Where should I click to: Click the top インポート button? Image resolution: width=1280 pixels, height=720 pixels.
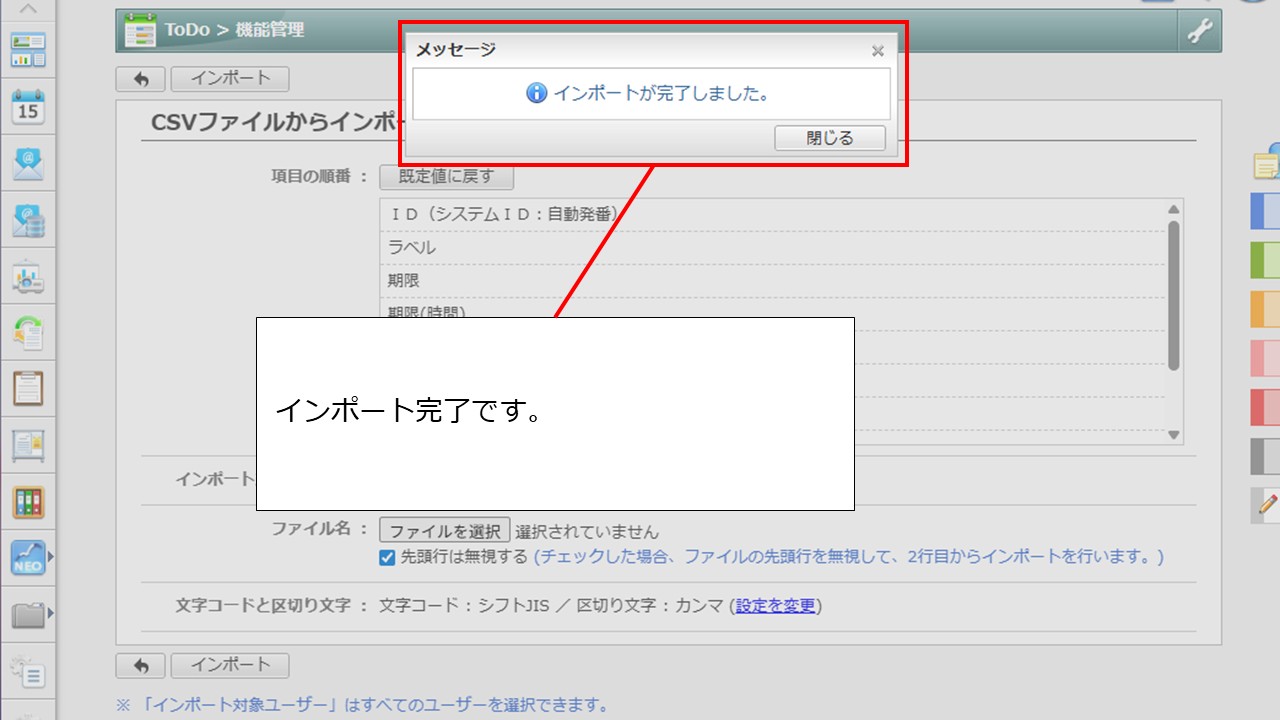(x=230, y=79)
